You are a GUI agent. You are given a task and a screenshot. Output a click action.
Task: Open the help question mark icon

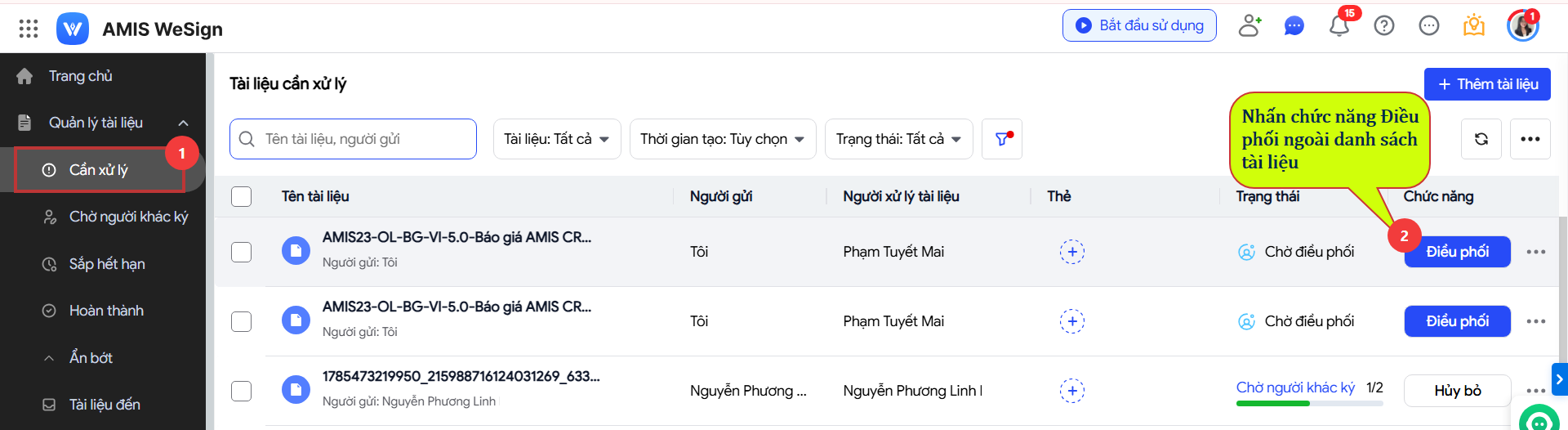click(1384, 26)
